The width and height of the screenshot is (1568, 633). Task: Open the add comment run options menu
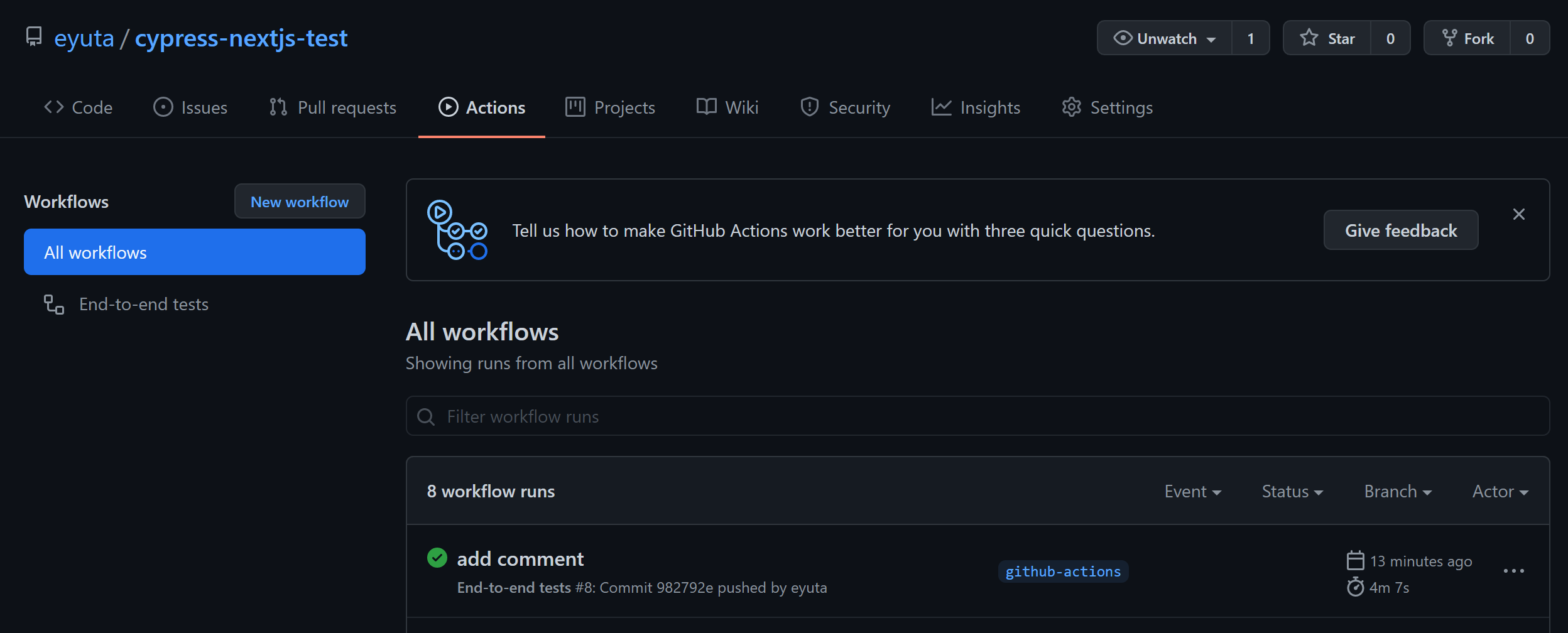(1514, 571)
